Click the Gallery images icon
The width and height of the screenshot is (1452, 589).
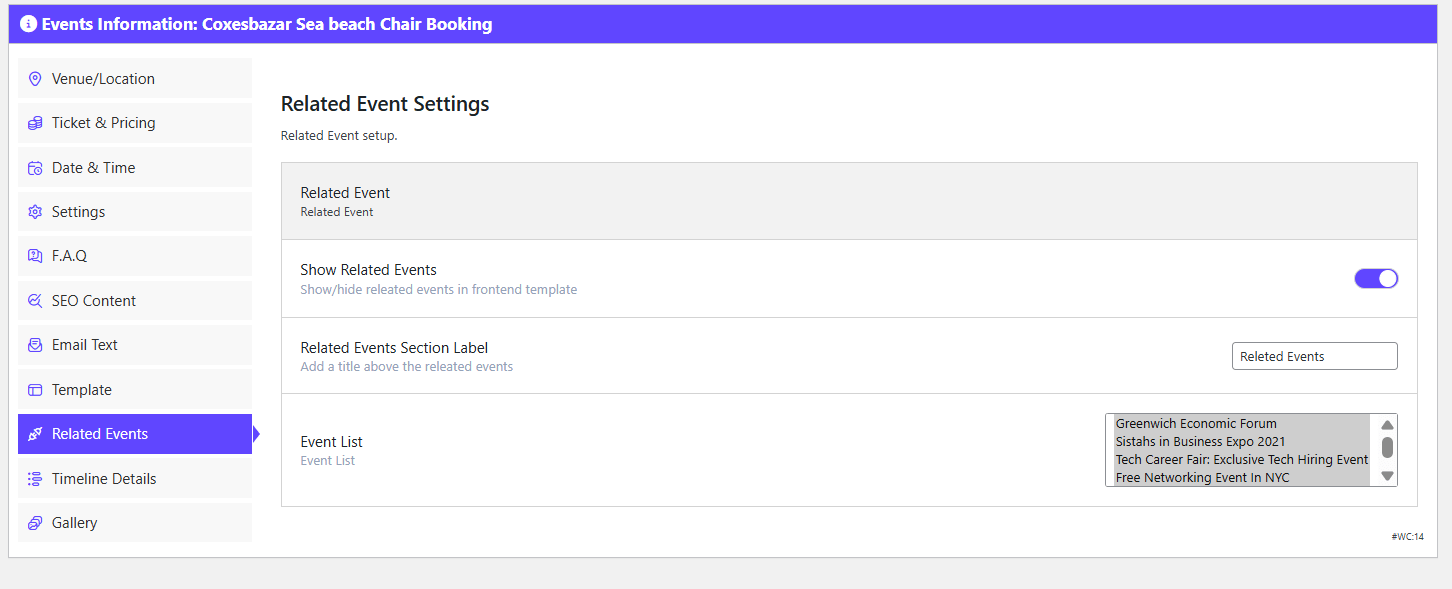35,523
